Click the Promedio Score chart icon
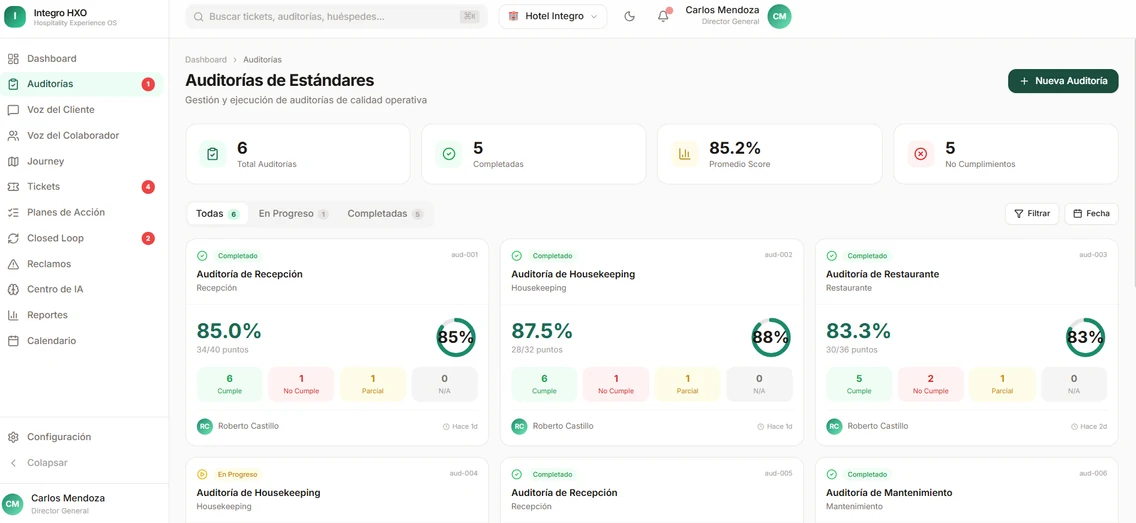Viewport: 1136px width, 523px height. pos(685,154)
